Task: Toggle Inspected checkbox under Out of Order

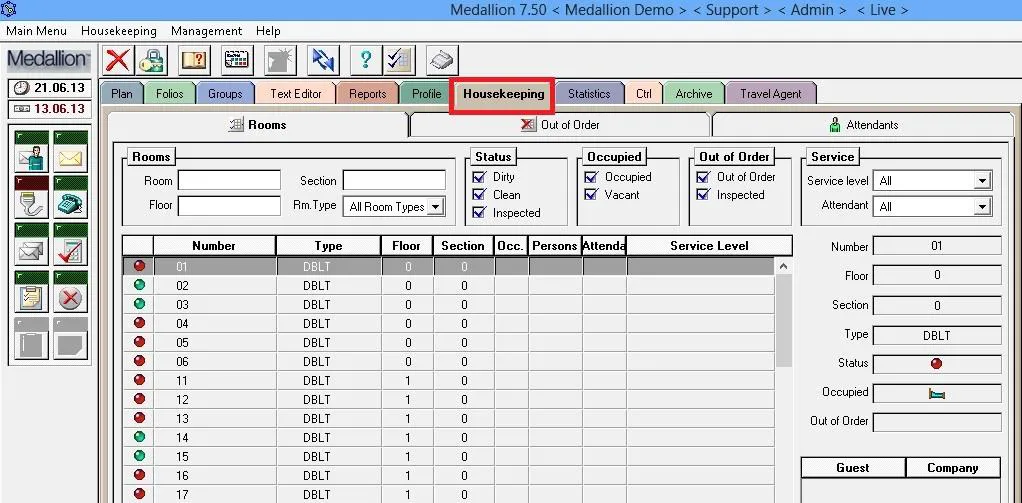Action: 704,194
